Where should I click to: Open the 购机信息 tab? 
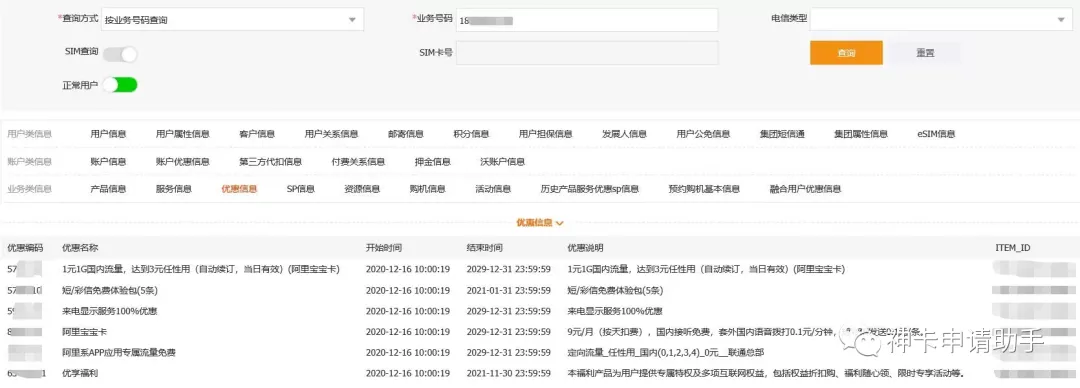427,189
